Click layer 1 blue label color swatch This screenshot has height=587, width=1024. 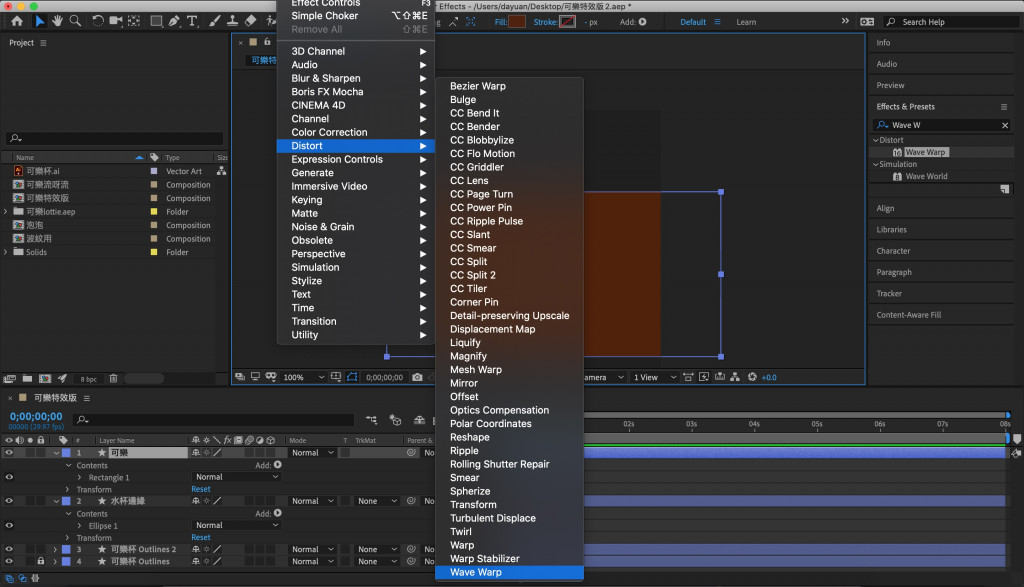pyautogui.click(x=66, y=452)
